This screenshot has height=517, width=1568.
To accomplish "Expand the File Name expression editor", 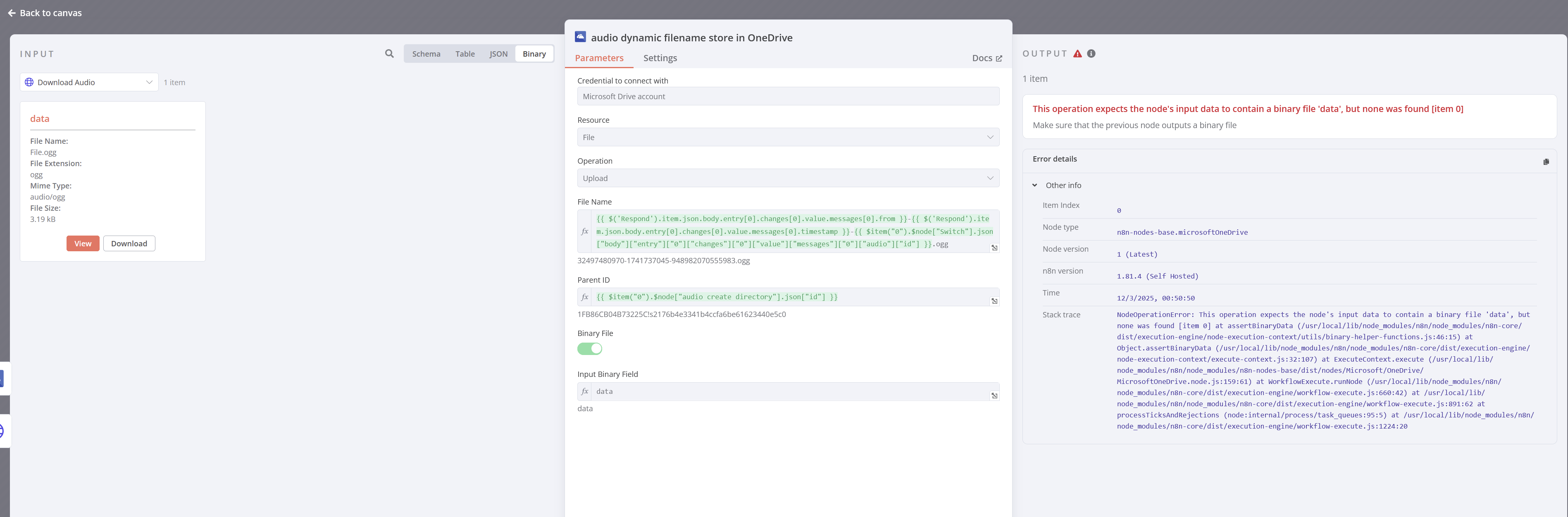I will pyautogui.click(x=994, y=248).
